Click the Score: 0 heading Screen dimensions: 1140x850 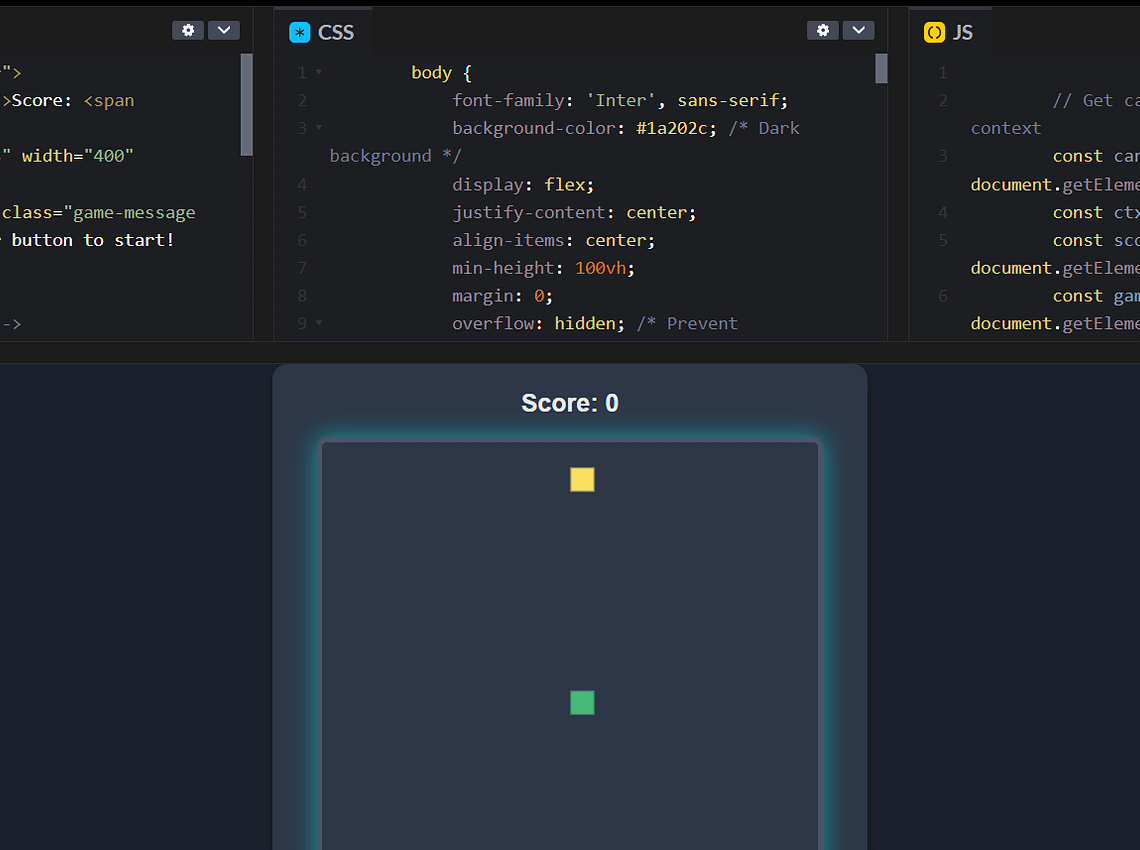570,403
